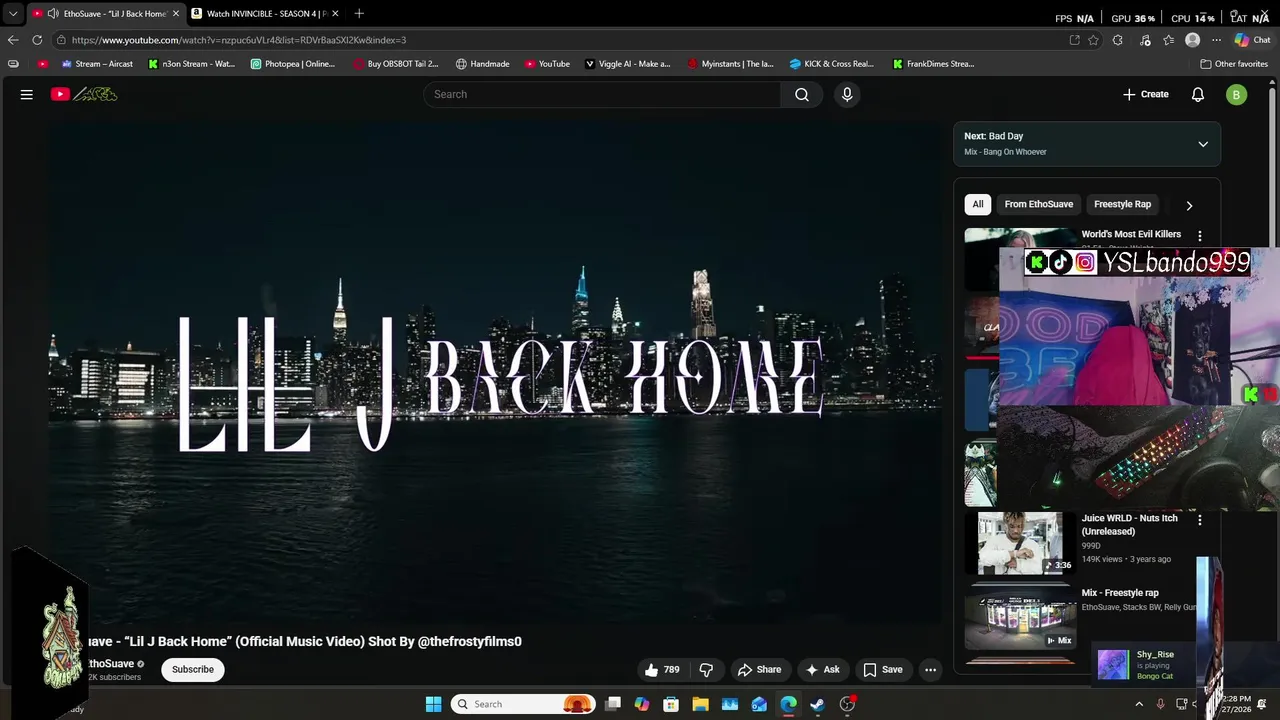1280x720 pixels.
Task: Open Steam from the taskbar
Action: (818, 704)
